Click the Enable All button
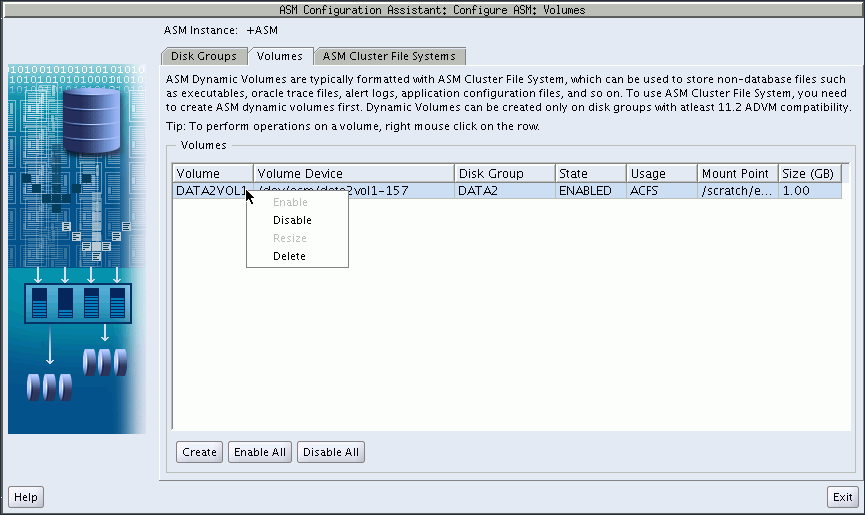 tap(259, 452)
